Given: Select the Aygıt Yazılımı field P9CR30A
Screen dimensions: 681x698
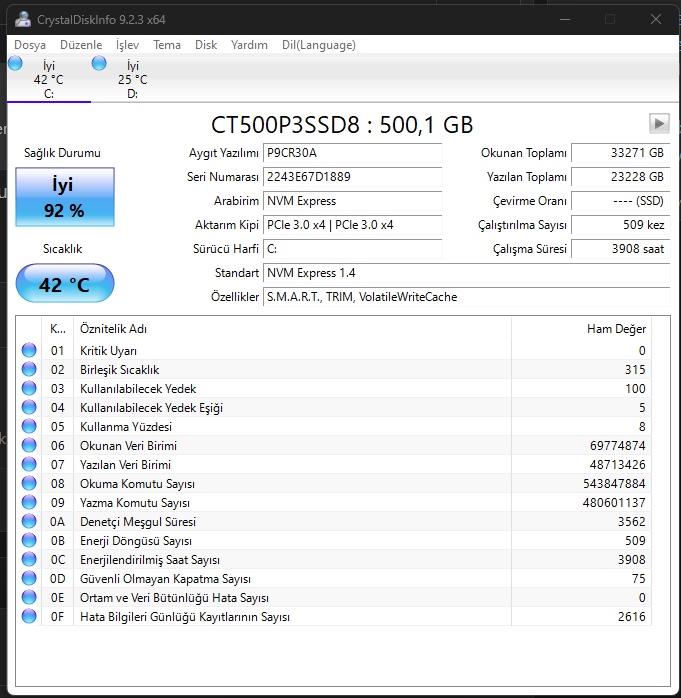Looking at the screenshot, I should point(353,153).
